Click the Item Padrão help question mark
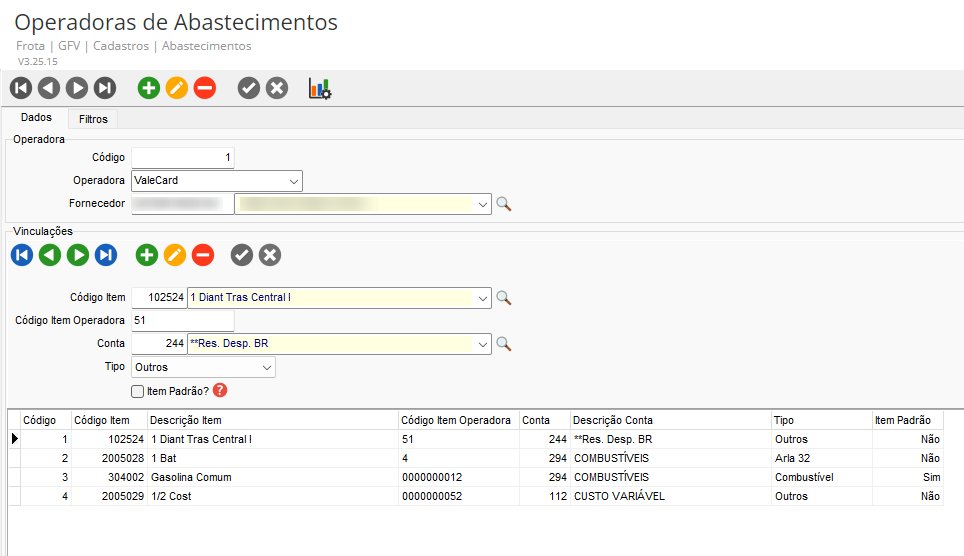Viewport: 964px width, 556px height. [x=220, y=391]
